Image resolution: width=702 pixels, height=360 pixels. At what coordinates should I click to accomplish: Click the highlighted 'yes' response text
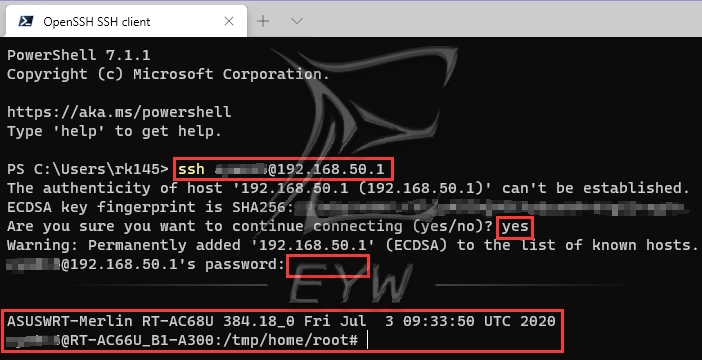click(x=515, y=227)
